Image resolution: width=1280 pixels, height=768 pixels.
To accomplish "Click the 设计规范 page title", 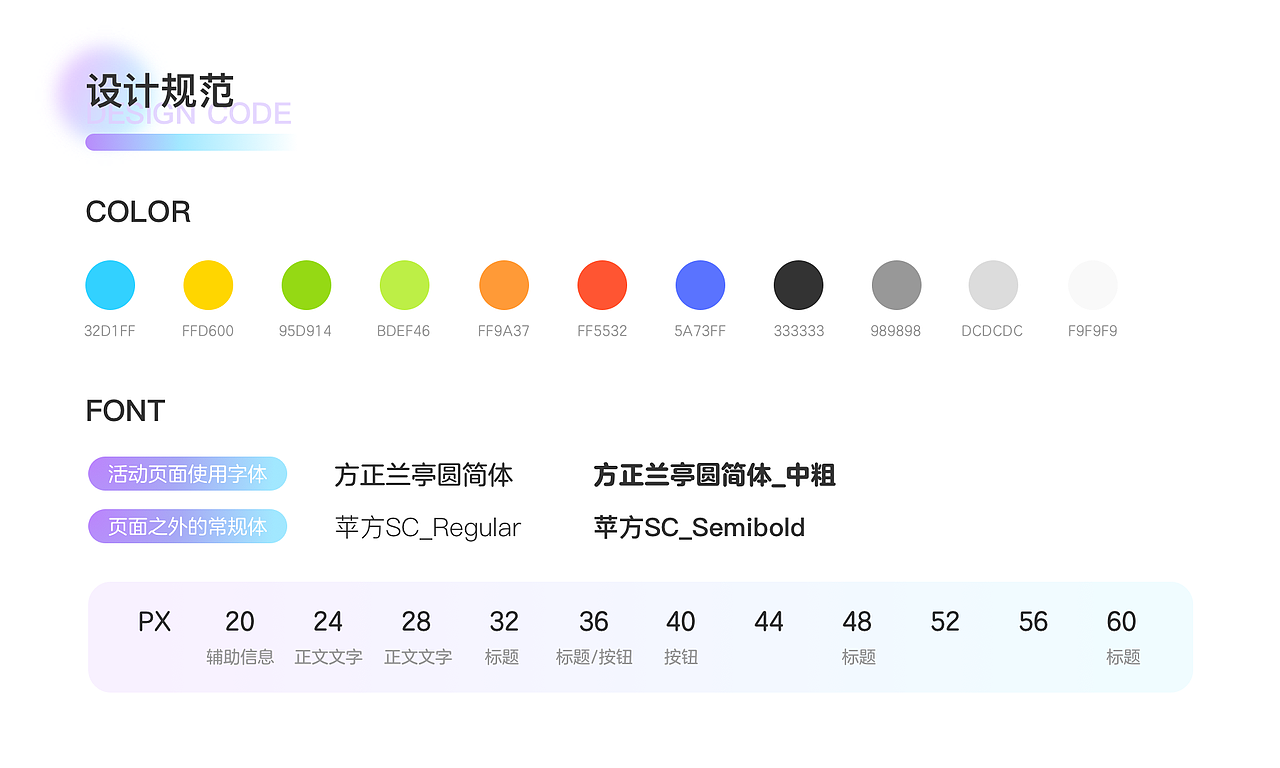I will [x=161, y=90].
